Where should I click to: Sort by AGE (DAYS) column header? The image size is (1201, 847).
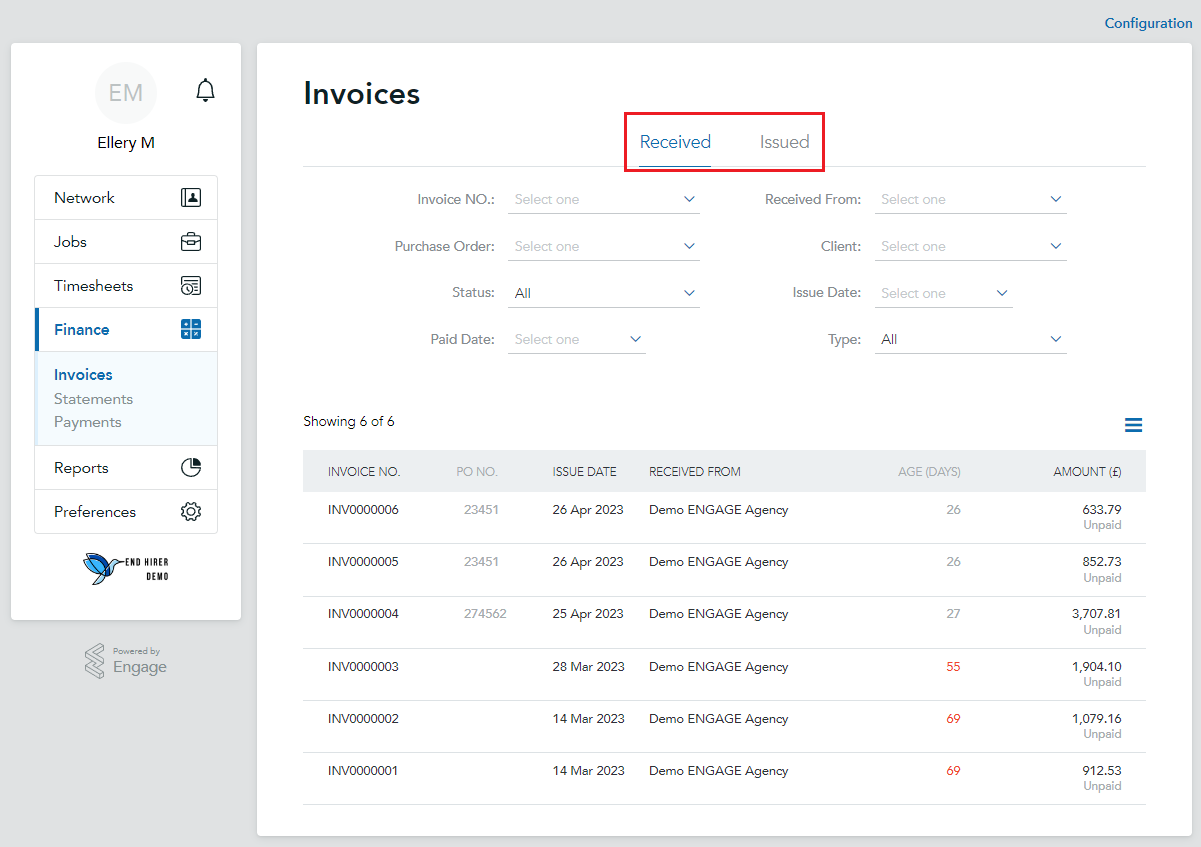coord(929,472)
